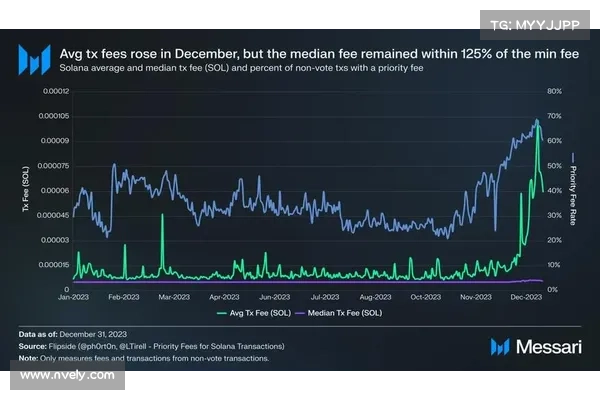Click the Messari logo icon in the footer
This screenshot has width=600, height=400.
pos(500,347)
